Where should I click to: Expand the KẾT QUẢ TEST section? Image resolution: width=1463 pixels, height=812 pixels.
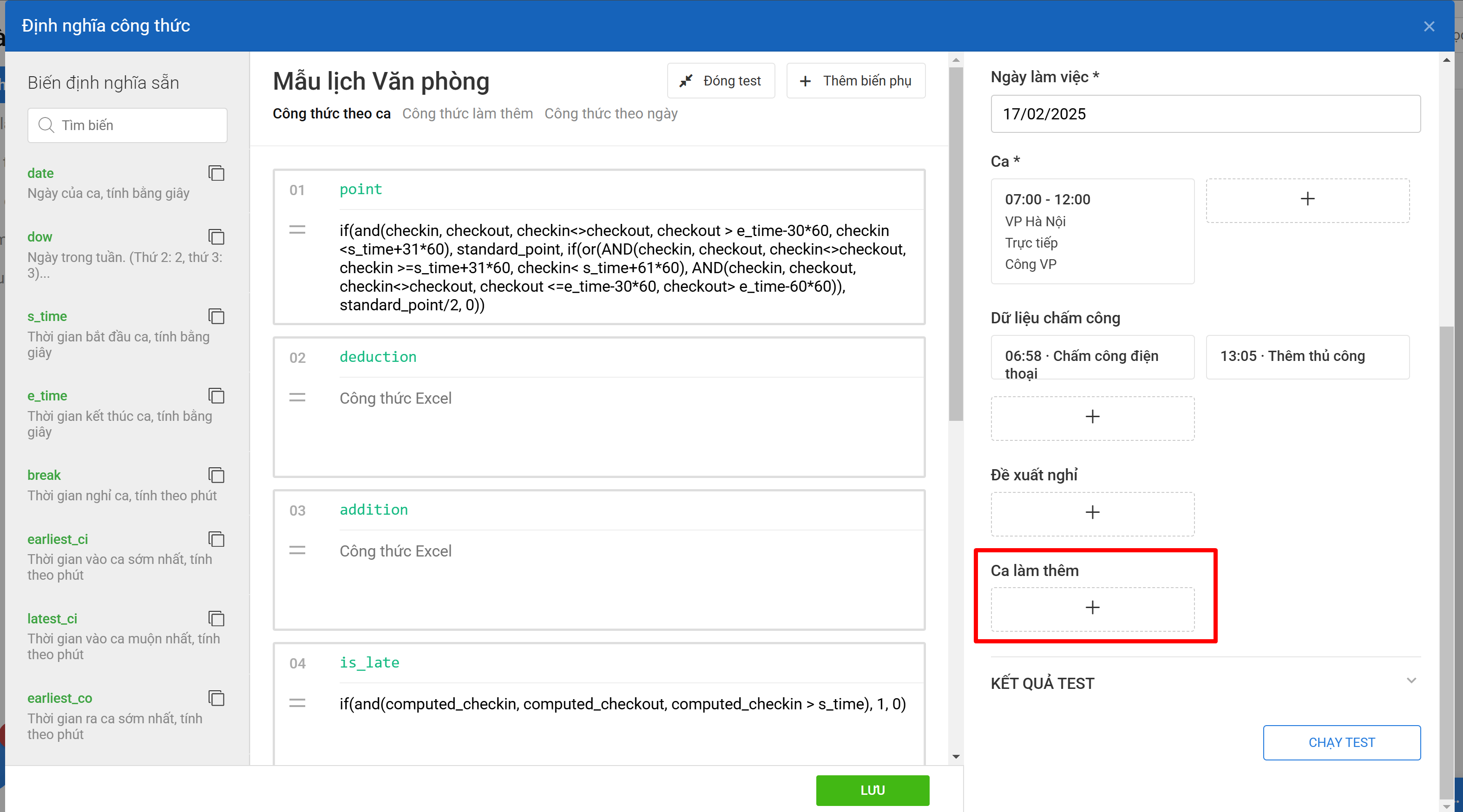[1411, 681]
